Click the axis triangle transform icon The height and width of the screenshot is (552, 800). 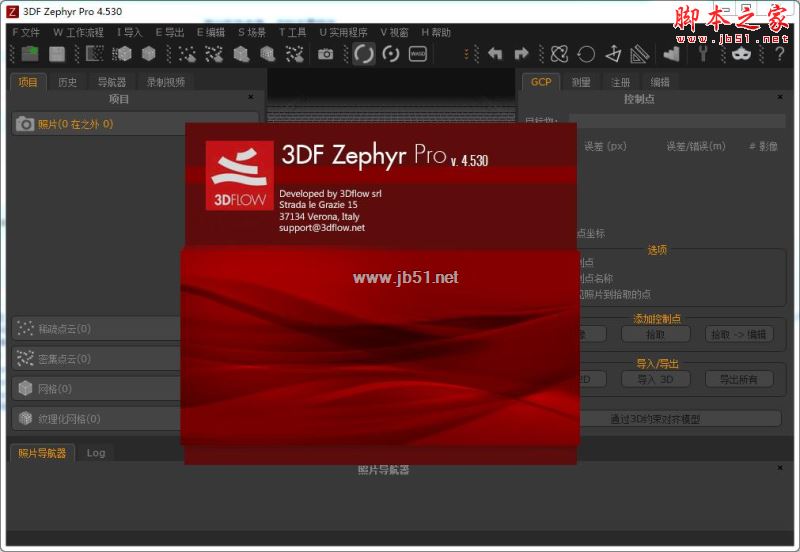tap(613, 54)
